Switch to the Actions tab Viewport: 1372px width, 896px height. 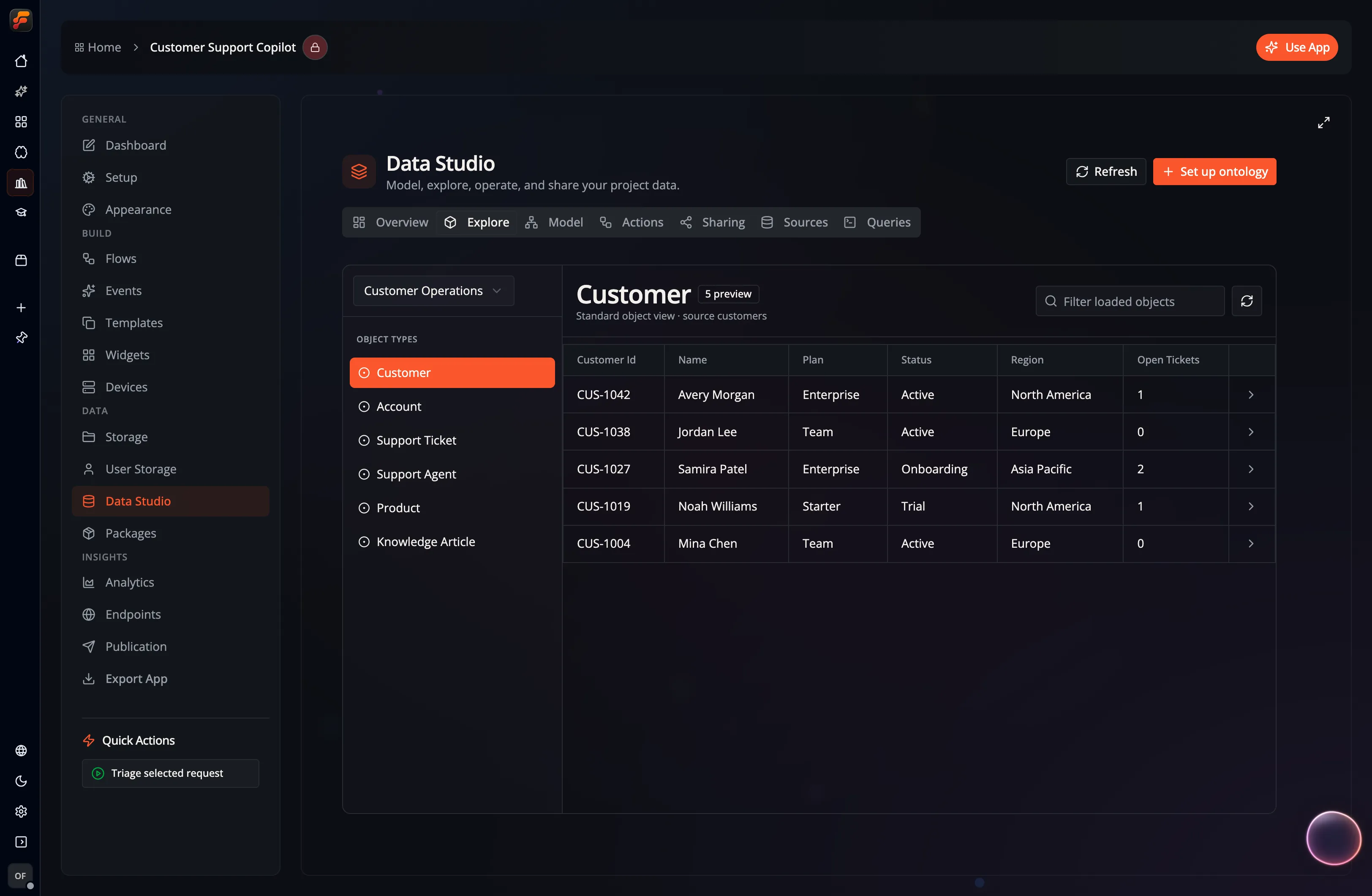[x=631, y=222]
